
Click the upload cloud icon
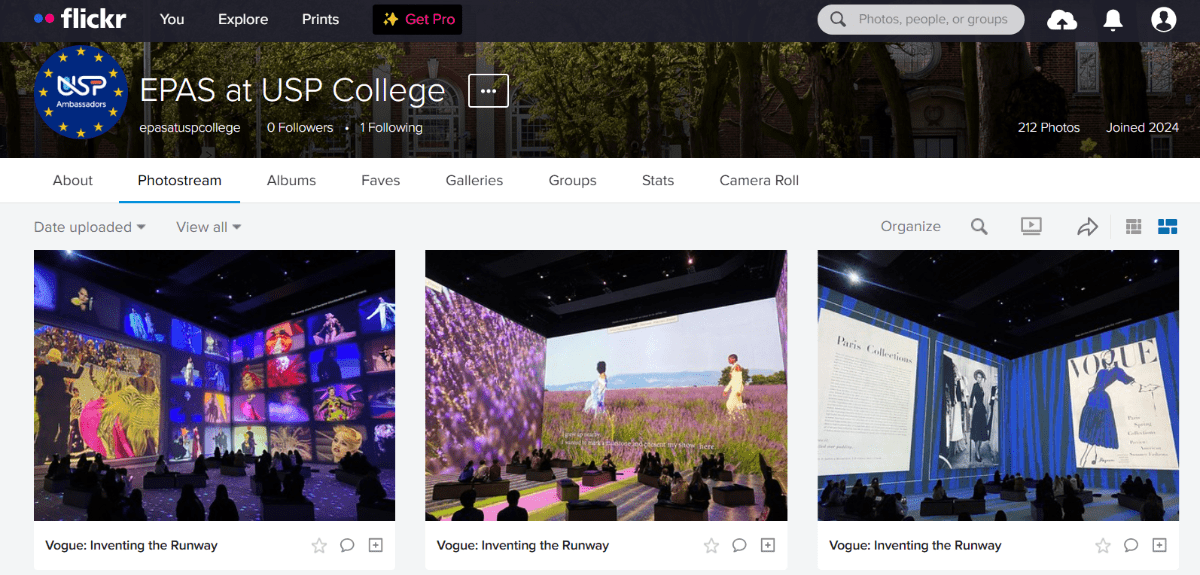[x=1062, y=20]
